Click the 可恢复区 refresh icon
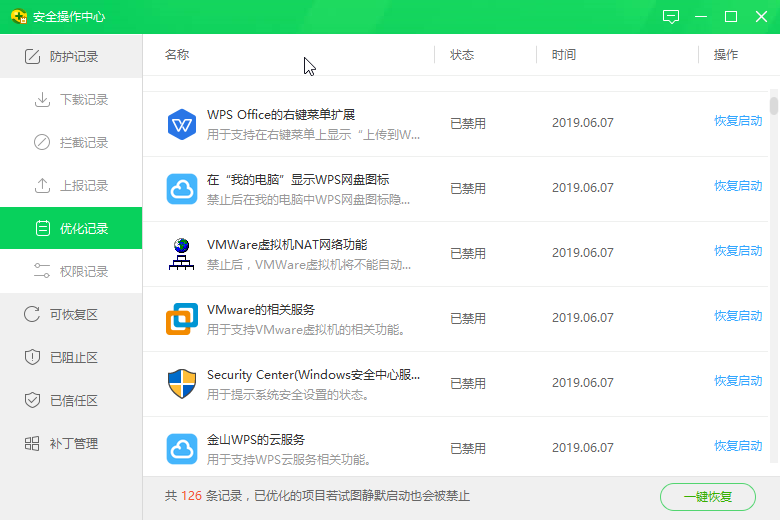 pyautogui.click(x=32, y=314)
